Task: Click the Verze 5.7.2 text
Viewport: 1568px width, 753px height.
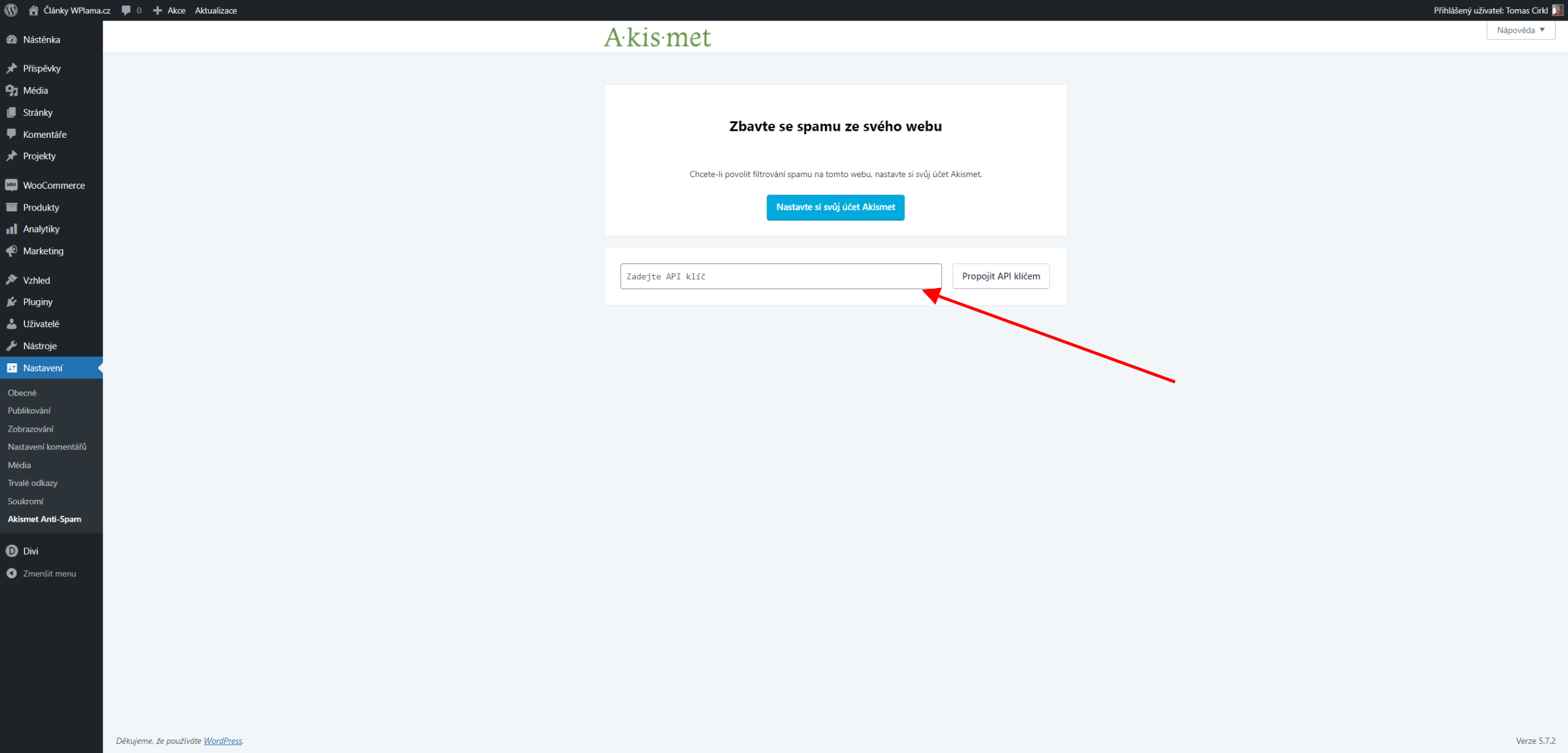Action: pyautogui.click(x=1535, y=741)
